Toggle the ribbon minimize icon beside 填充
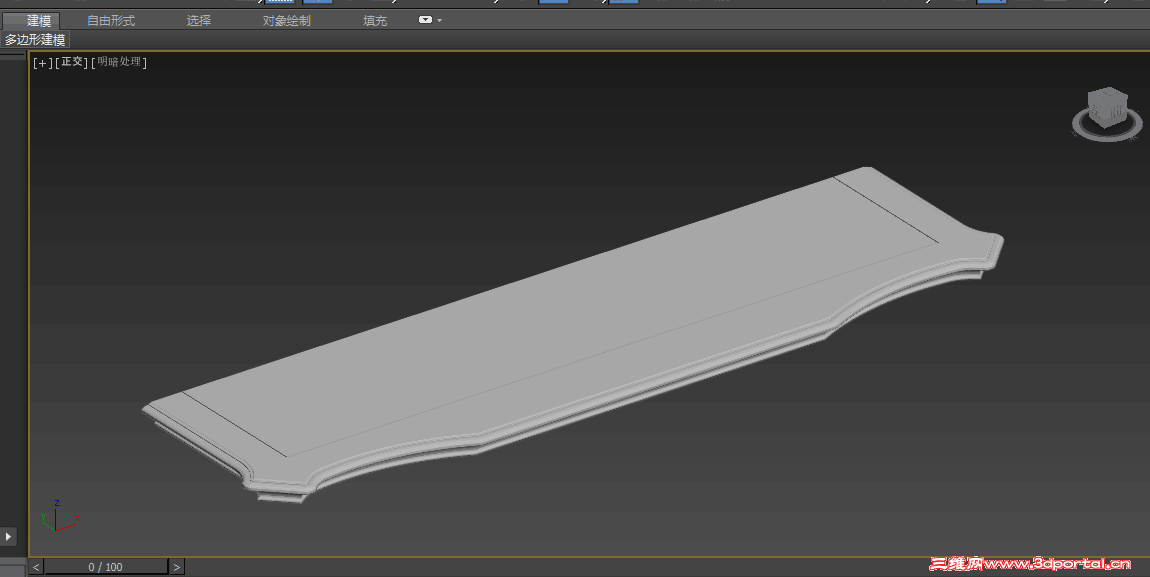The height and width of the screenshot is (577, 1150). point(426,20)
